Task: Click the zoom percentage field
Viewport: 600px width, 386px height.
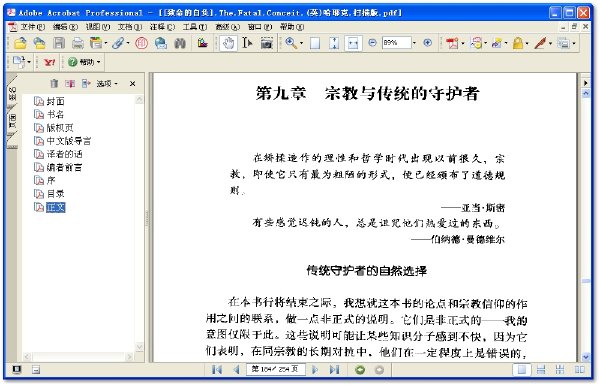Action: 396,43
